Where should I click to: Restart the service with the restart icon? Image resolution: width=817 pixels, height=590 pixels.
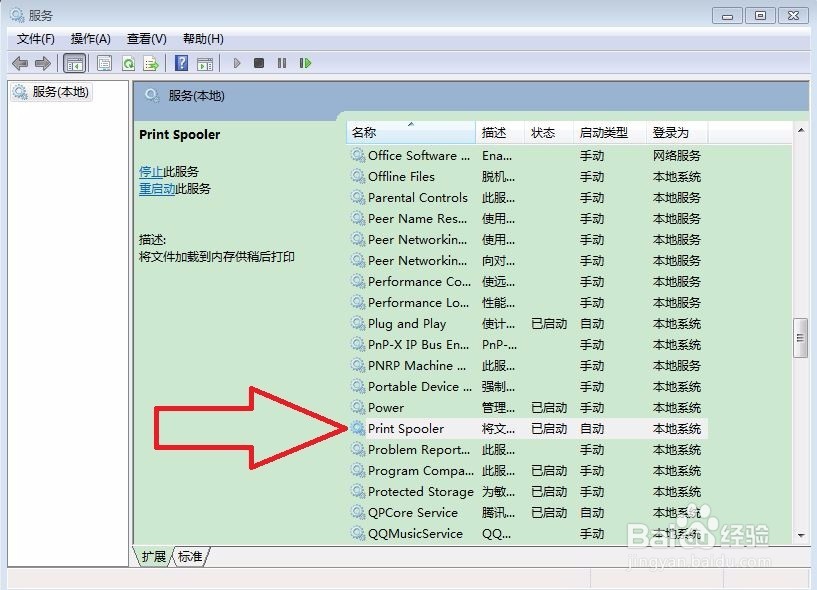305,63
